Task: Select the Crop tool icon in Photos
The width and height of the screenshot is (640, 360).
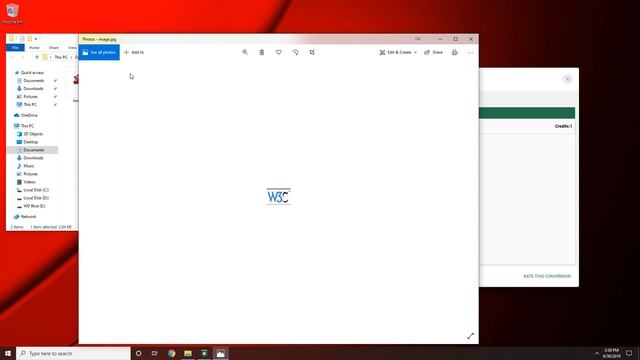Action: [312, 52]
